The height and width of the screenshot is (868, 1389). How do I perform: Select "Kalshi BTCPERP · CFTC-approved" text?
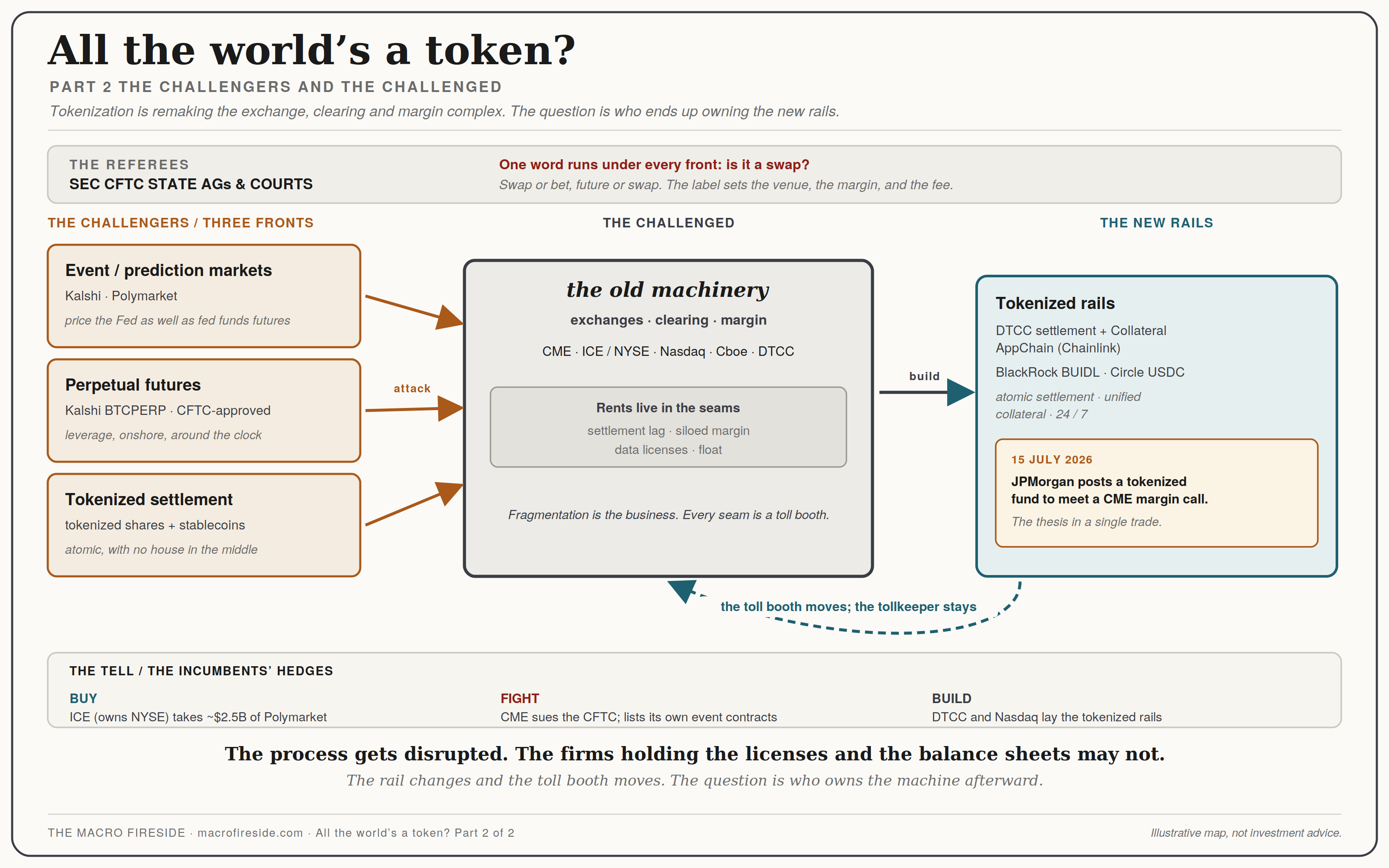pos(168,411)
